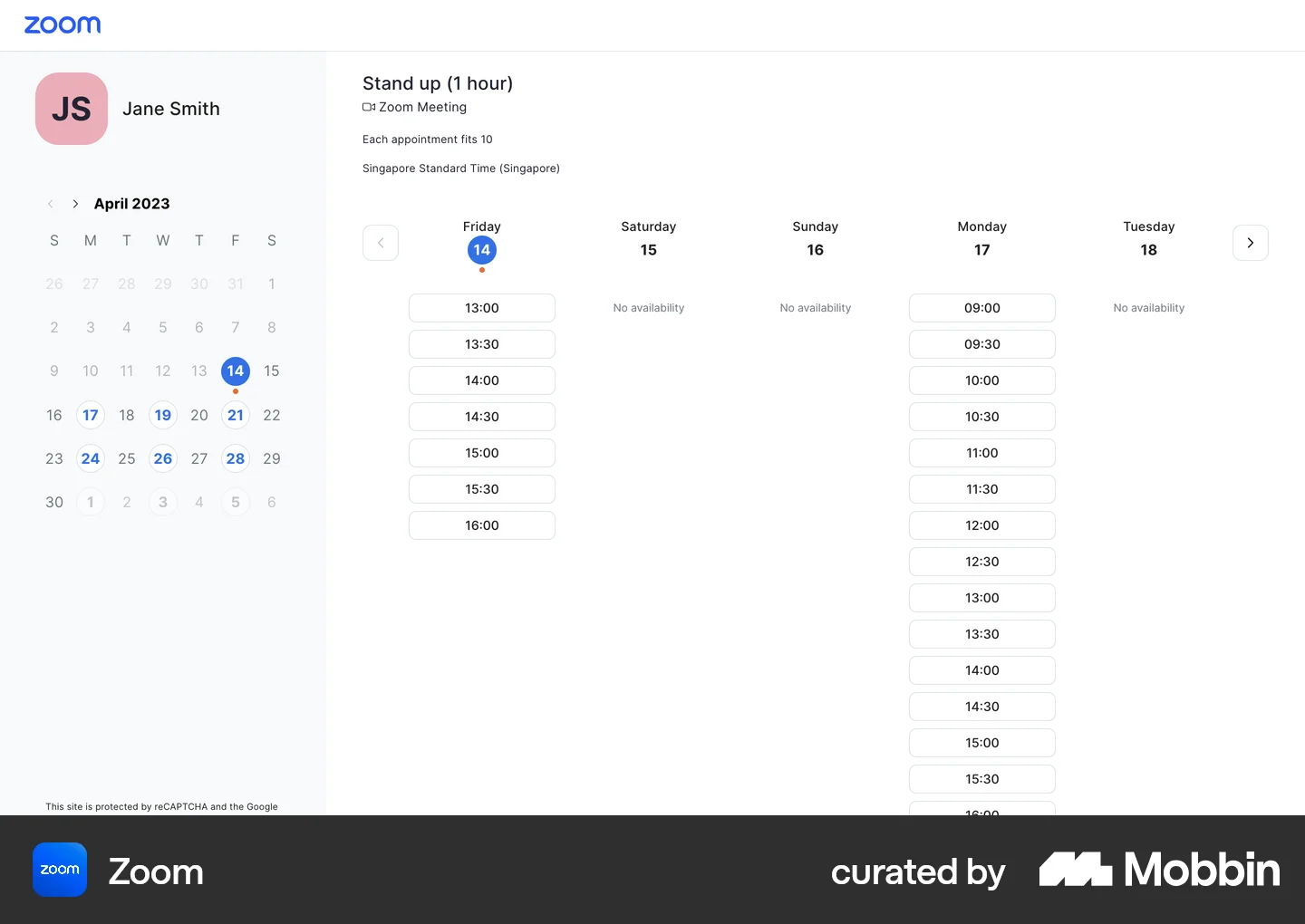Go to the previous month in mini calendar
The width and height of the screenshot is (1305, 924).
click(51, 204)
